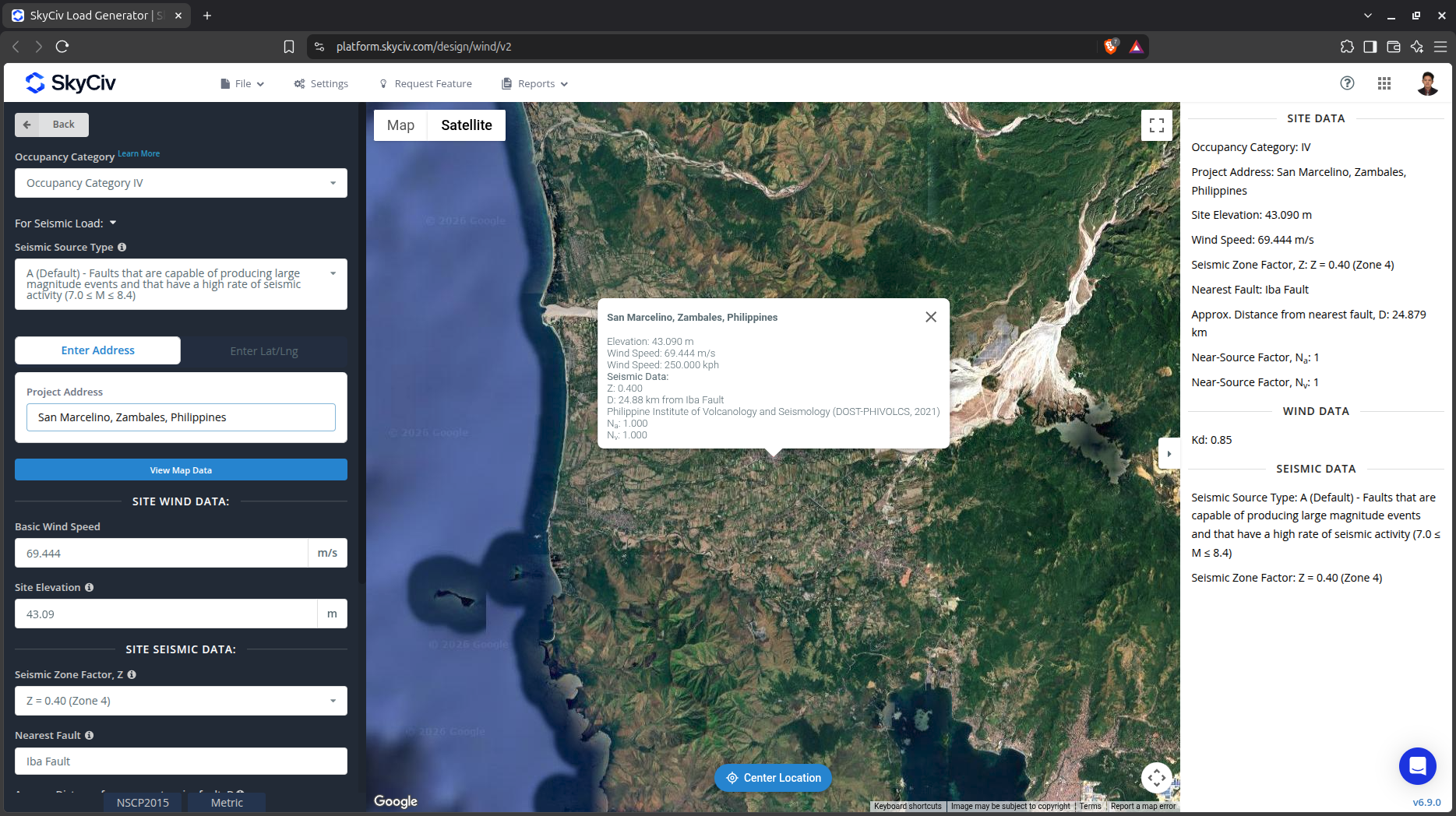
Task: Reload the browser page
Action: (62, 47)
